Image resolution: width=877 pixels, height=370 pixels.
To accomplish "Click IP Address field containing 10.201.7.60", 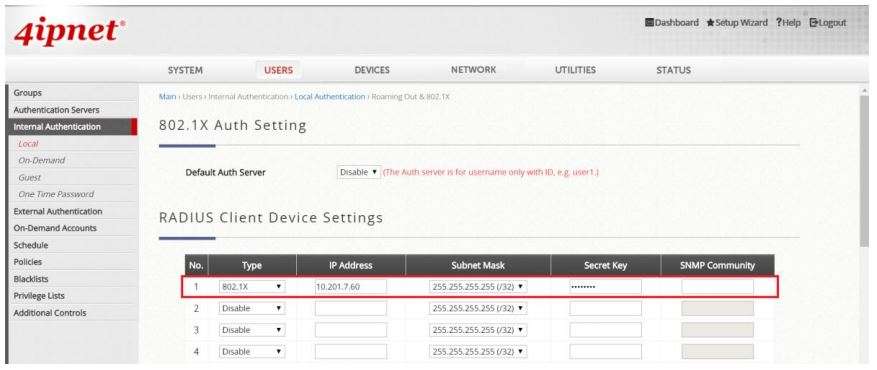I will [351, 287].
